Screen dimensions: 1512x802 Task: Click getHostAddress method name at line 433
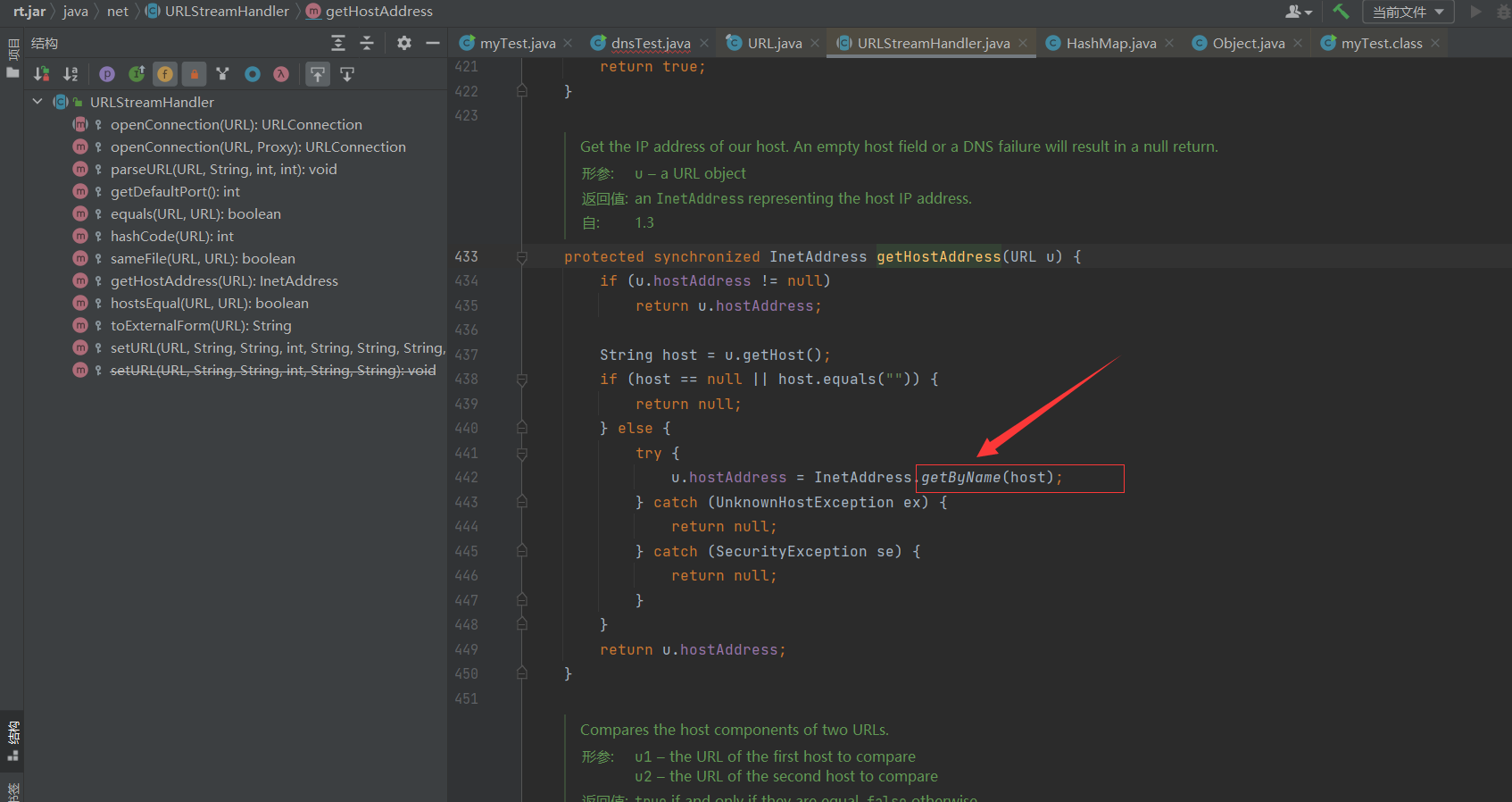point(939,257)
